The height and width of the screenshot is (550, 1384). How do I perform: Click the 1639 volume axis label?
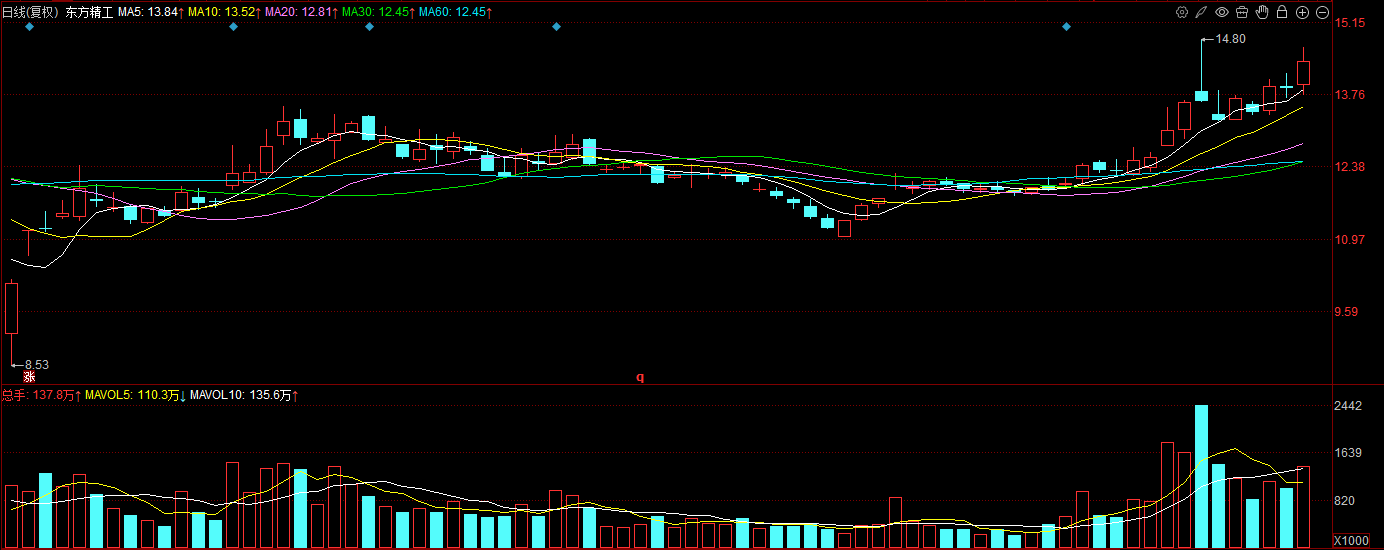[x=1349, y=453]
